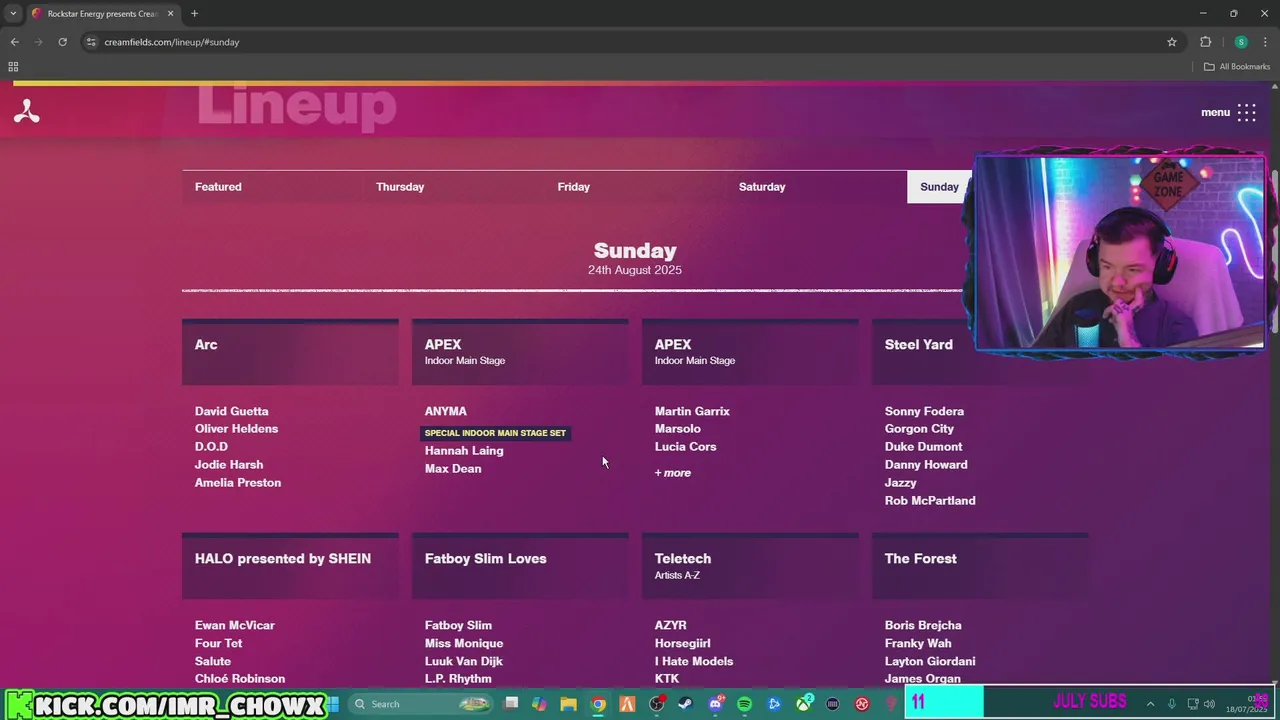
Task: Open the tab search dropdown arrow
Action: click(x=13, y=14)
